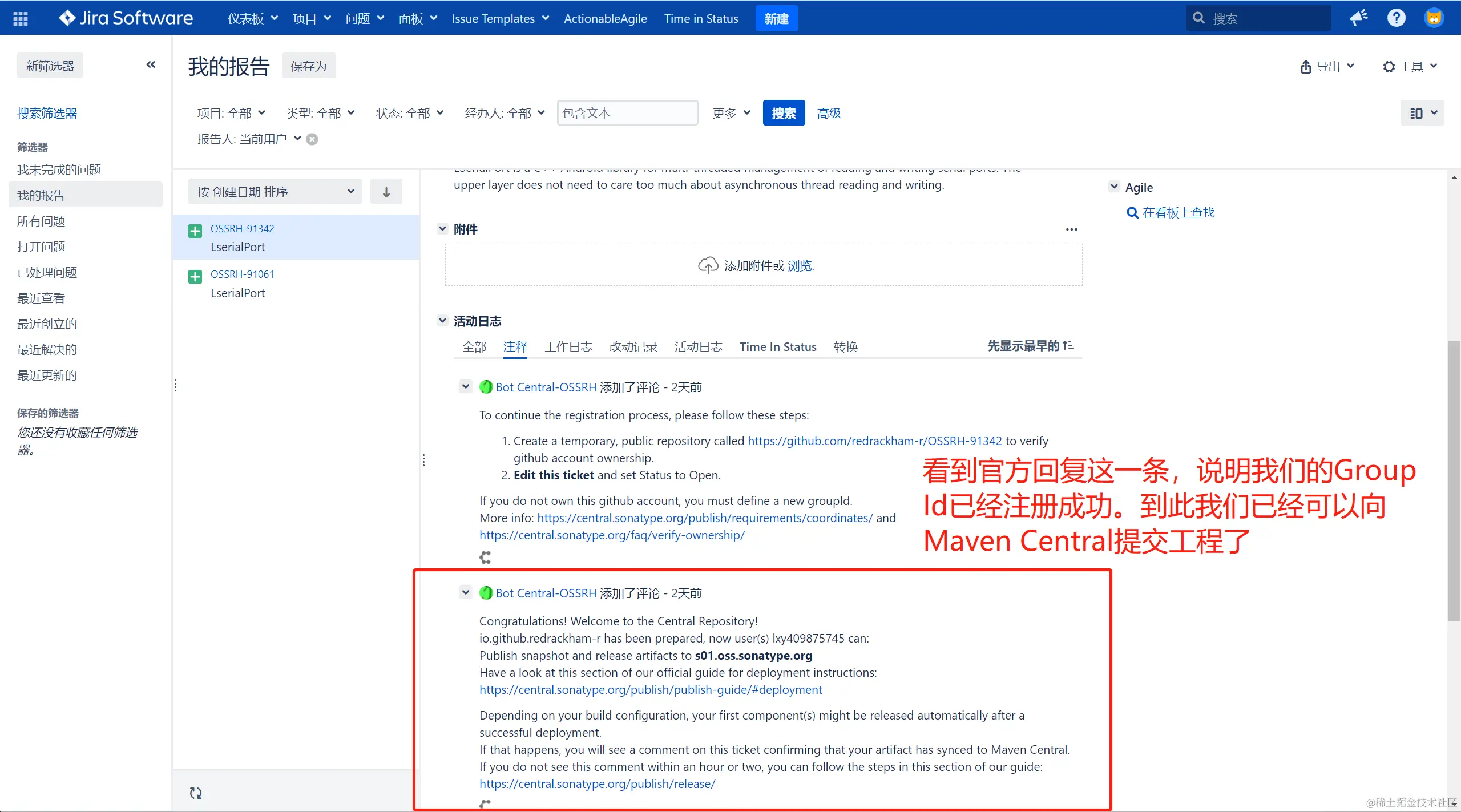The width and height of the screenshot is (1461, 812).
Task: Open the 导出 export dropdown
Action: click(x=1326, y=67)
